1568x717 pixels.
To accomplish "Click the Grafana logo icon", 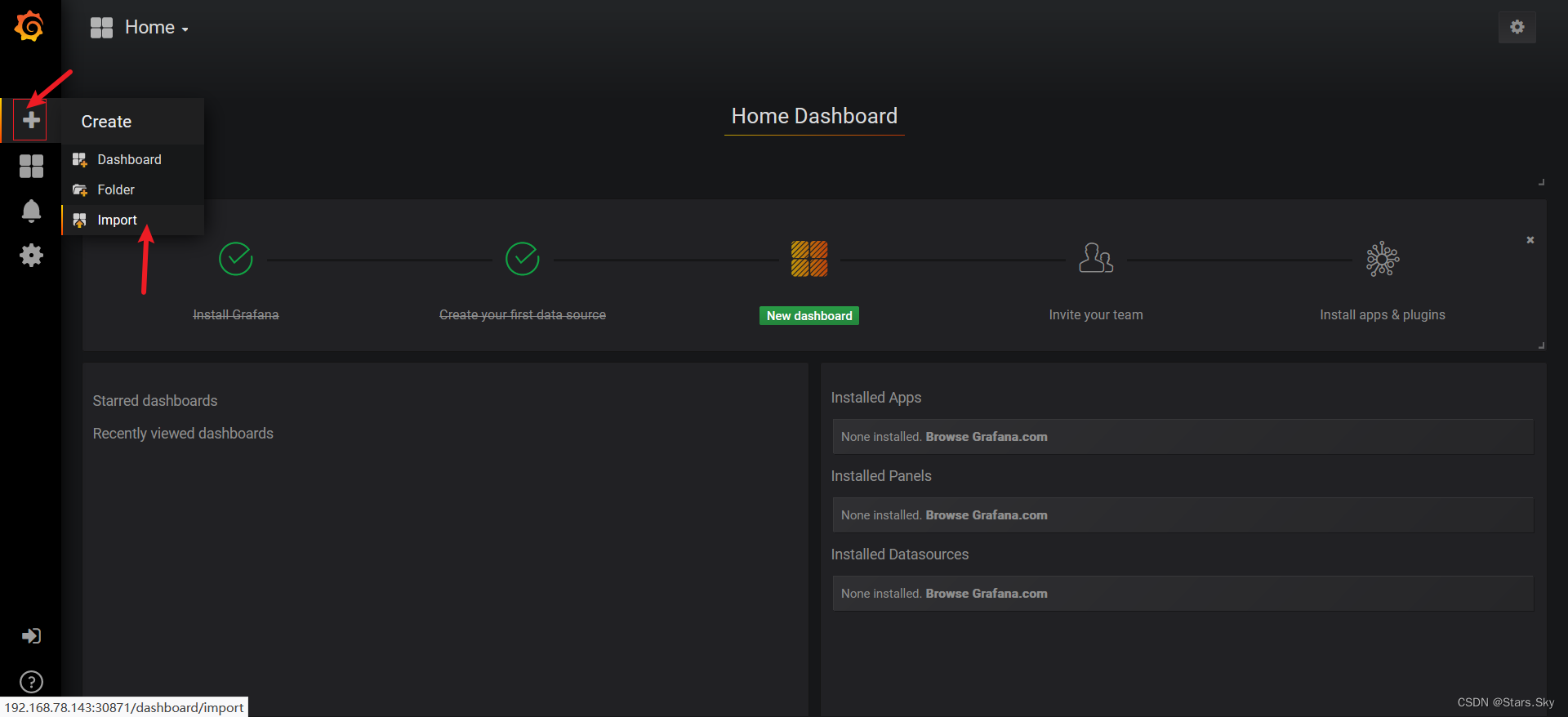I will (29, 26).
